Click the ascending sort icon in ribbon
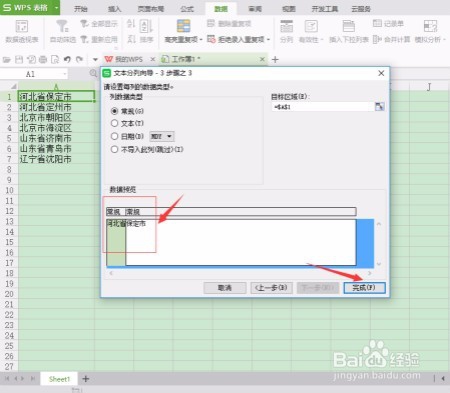 pos(131,23)
